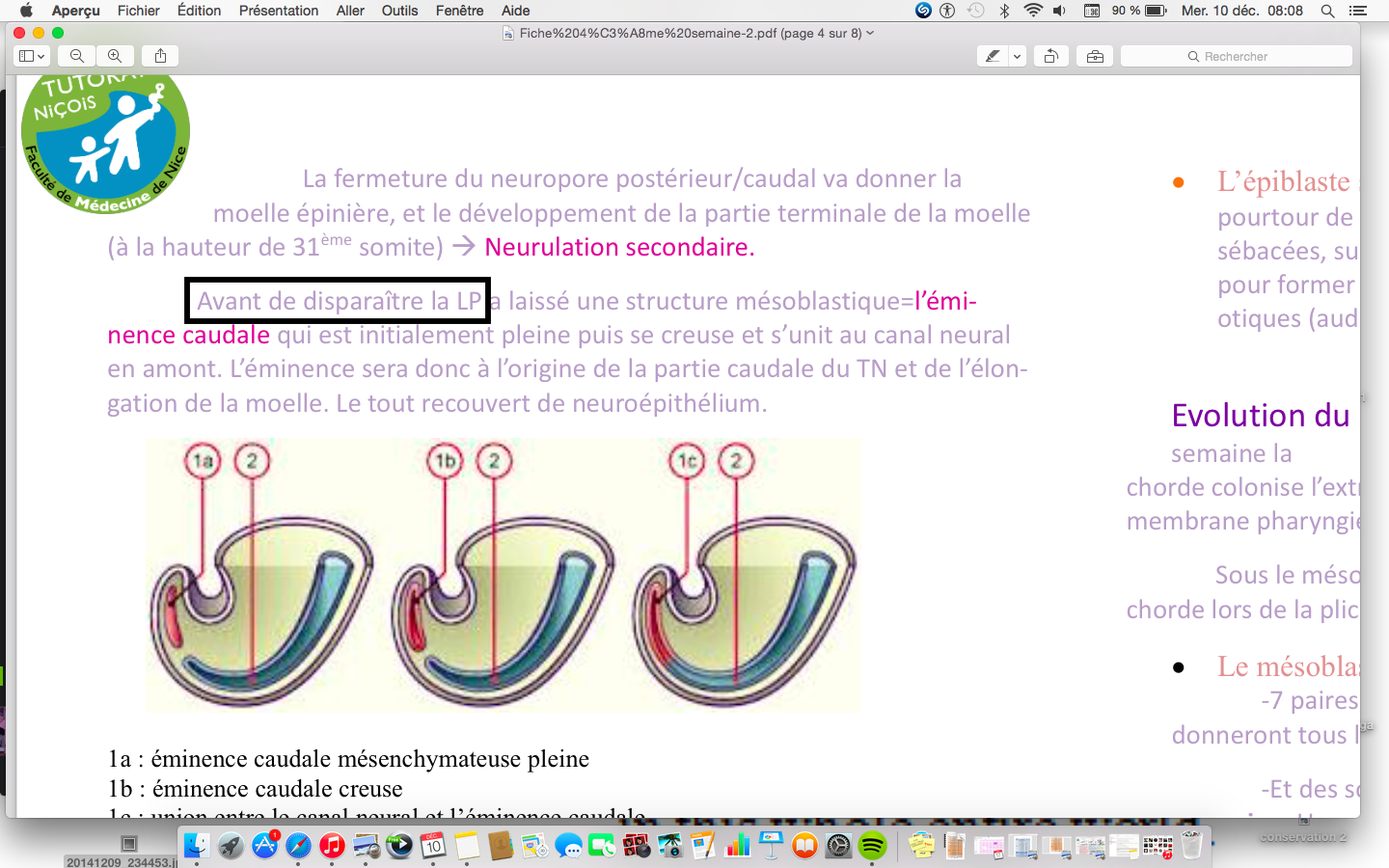Viewport: 1389px width, 868px height.
Task: Expand the highlight color arrow menu
Action: point(1017,56)
